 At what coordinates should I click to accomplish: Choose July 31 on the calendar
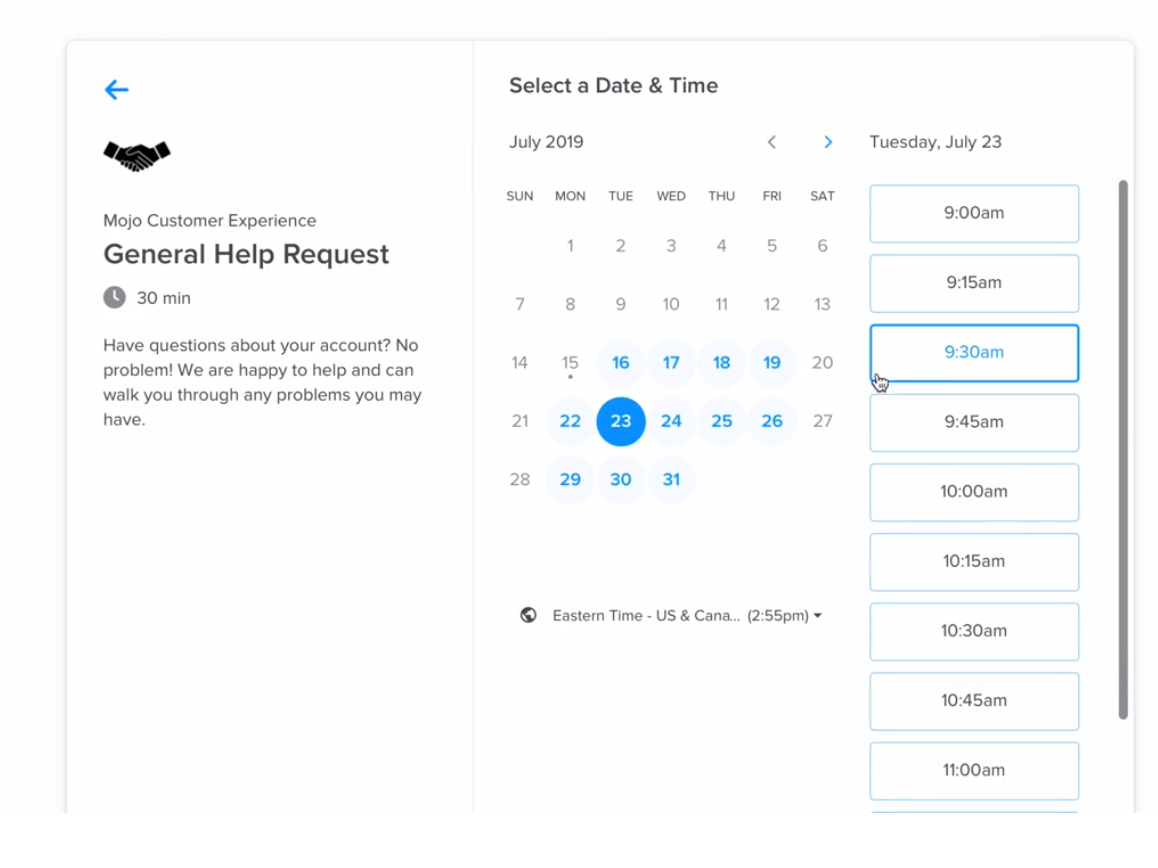point(671,479)
